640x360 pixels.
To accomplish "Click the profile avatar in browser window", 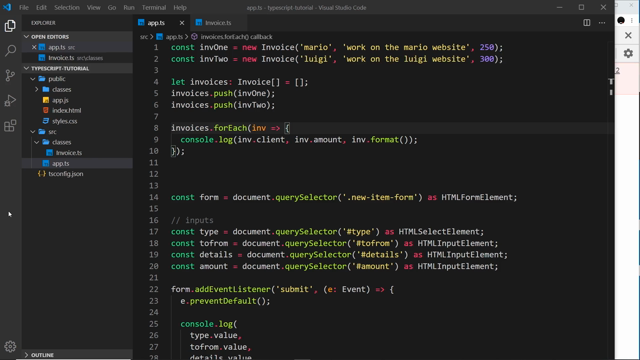I will click(x=621, y=21).
